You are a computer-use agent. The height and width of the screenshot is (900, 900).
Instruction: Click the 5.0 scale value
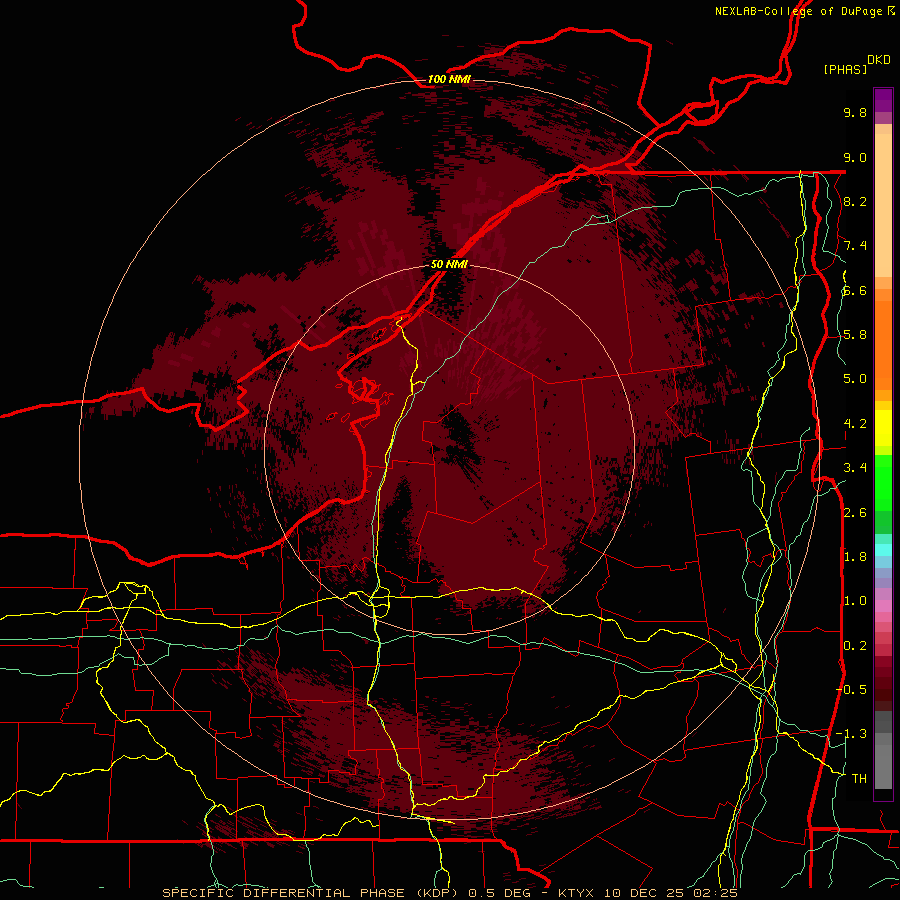[x=855, y=379]
